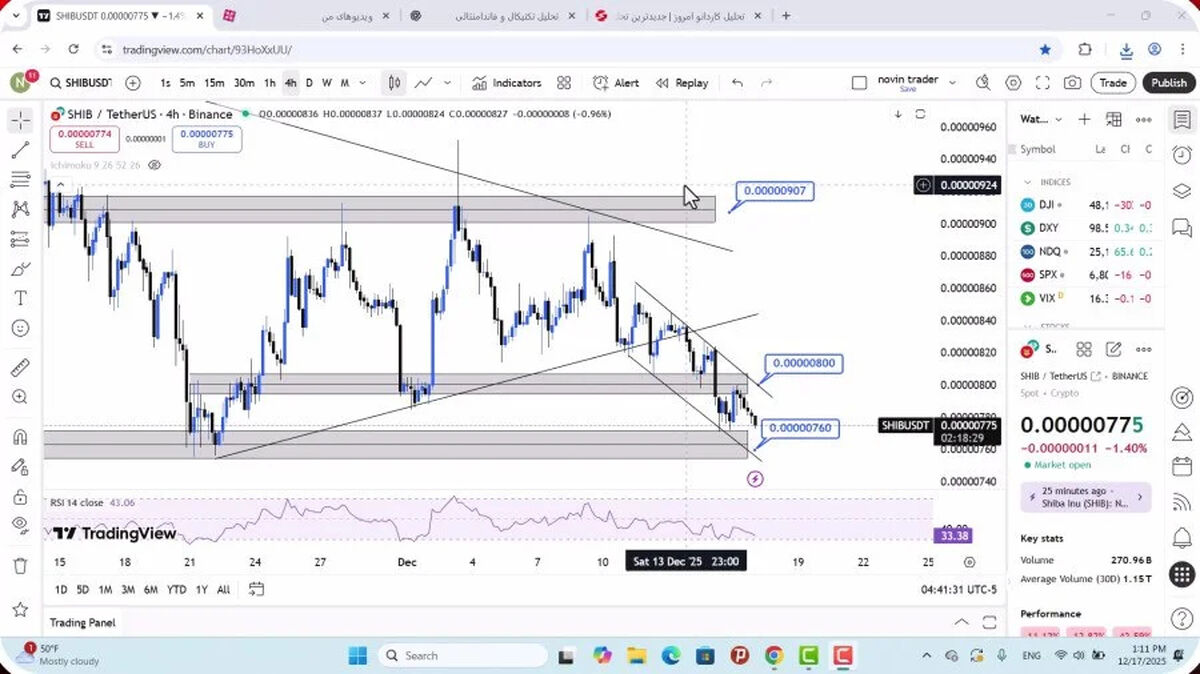Click the SELL 0.00000774 button
The width and height of the screenshot is (1200, 674).
(x=84, y=139)
